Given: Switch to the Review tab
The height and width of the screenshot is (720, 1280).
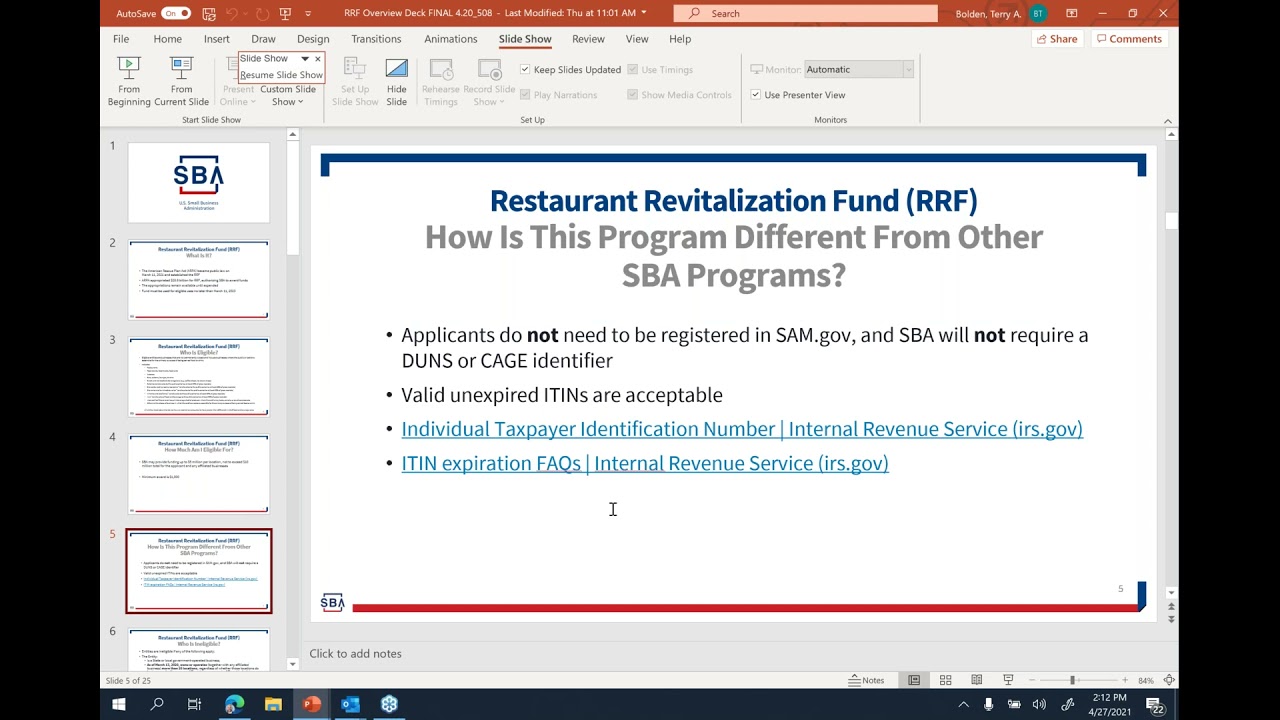Looking at the screenshot, I should pos(588,39).
